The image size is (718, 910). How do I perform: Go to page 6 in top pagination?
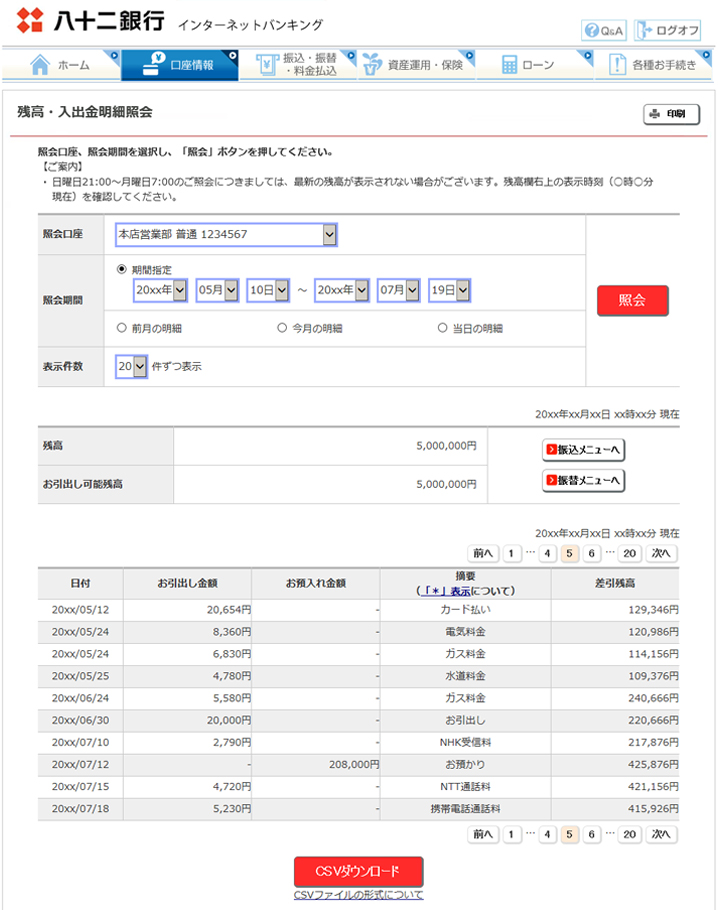click(x=591, y=553)
